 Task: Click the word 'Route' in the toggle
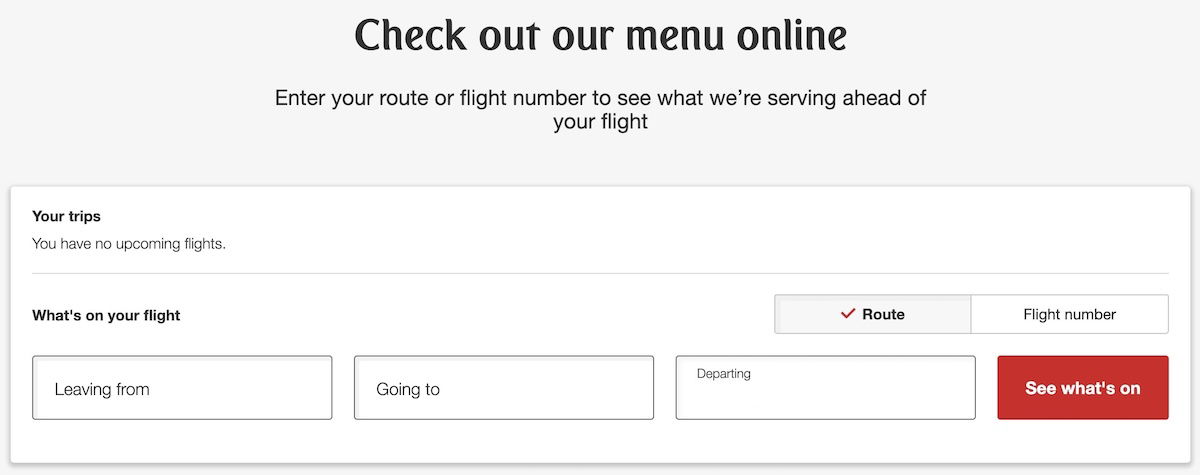(x=883, y=314)
